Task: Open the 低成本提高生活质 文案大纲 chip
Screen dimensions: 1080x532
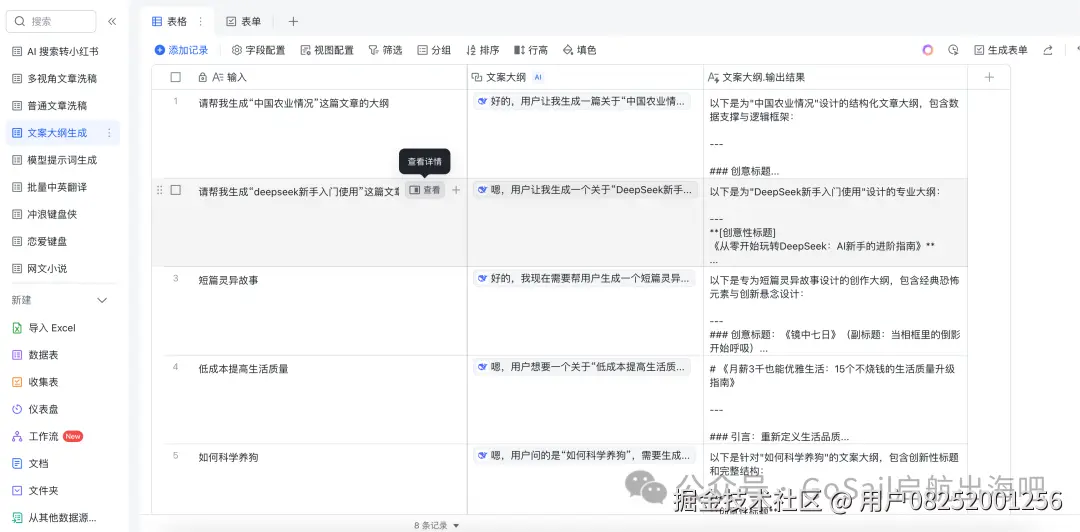Action: (582, 367)
